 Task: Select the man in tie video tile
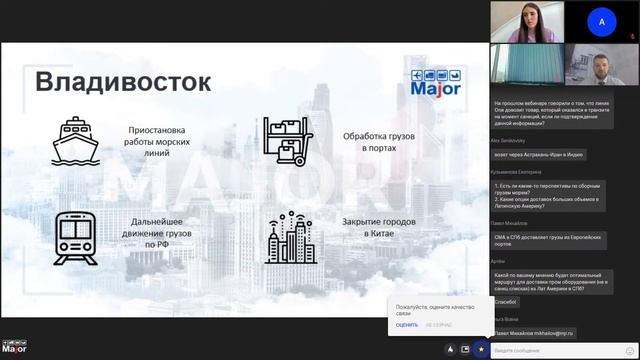[602, 64]
